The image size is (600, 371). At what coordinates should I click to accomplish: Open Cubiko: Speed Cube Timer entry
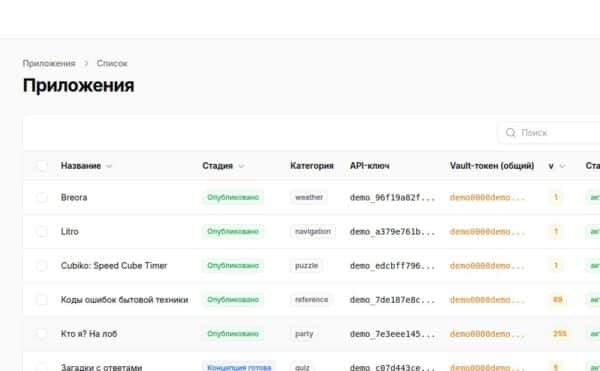[114, 265]
